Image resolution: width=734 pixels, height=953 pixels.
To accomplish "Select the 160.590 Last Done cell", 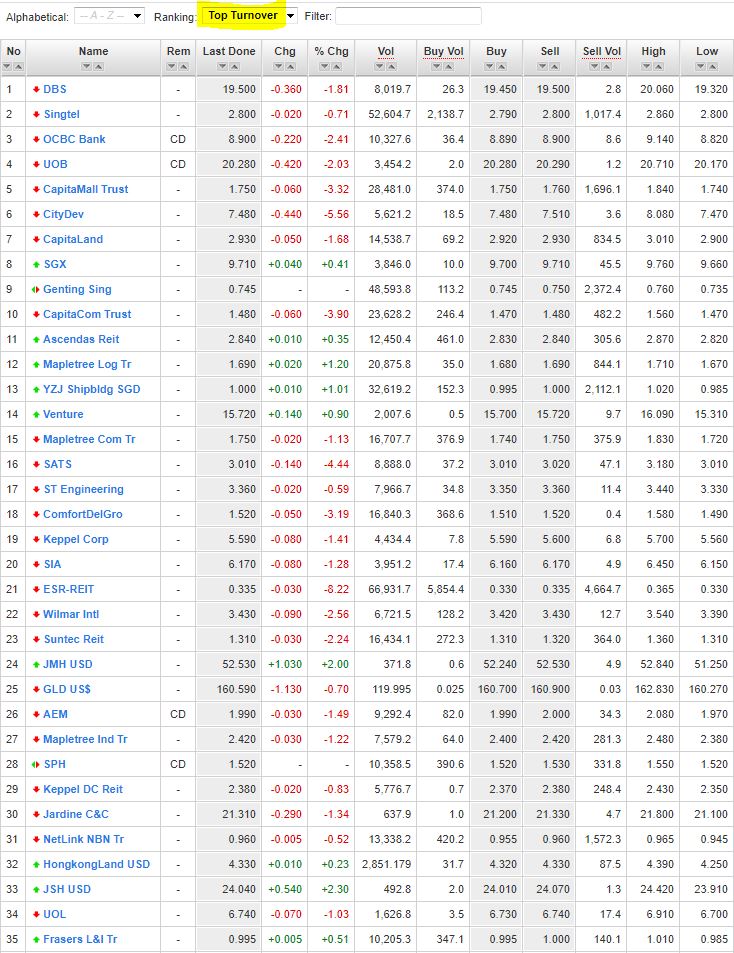I will 228,689.
